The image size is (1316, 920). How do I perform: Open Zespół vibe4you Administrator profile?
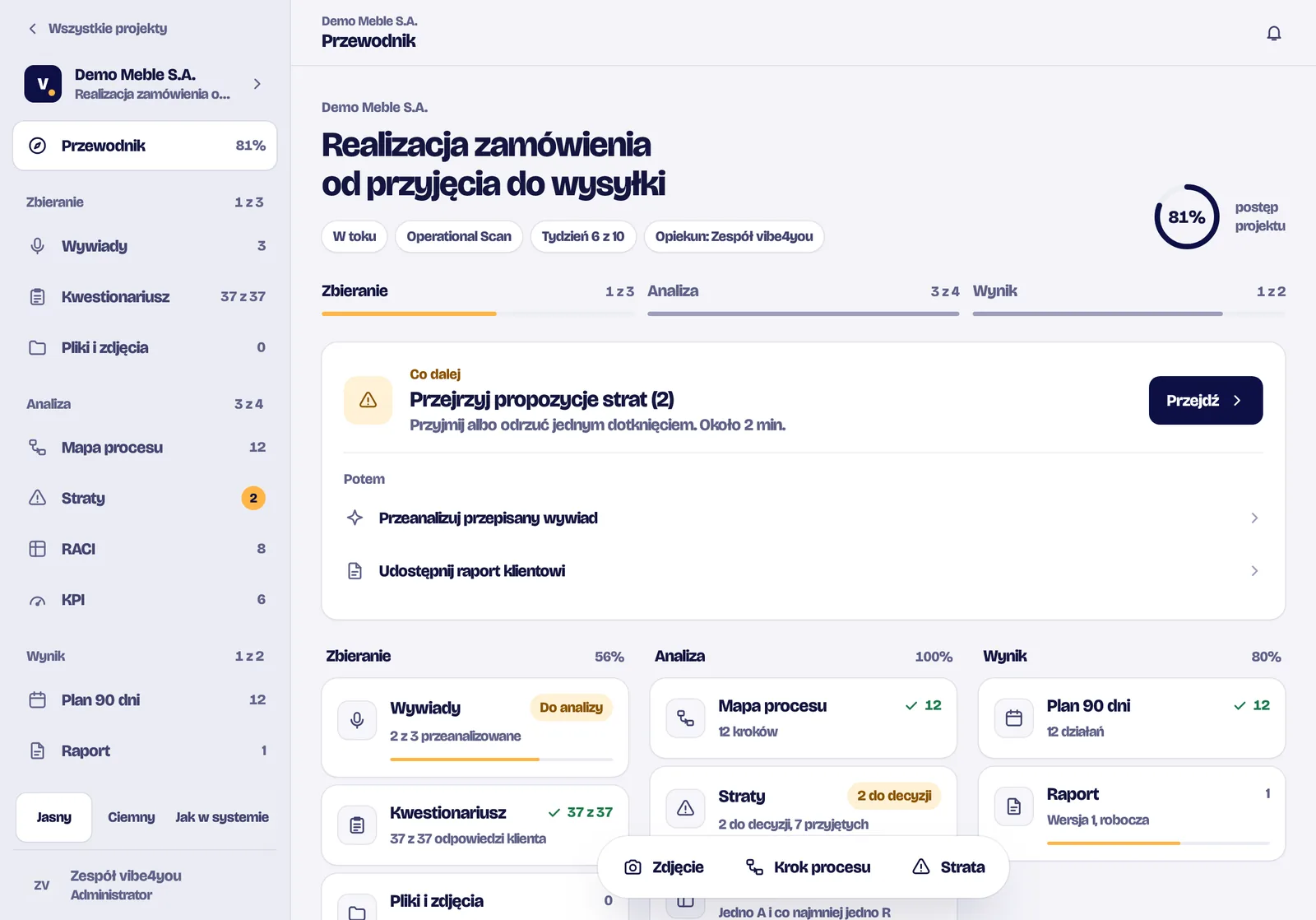tap(145, 885)
